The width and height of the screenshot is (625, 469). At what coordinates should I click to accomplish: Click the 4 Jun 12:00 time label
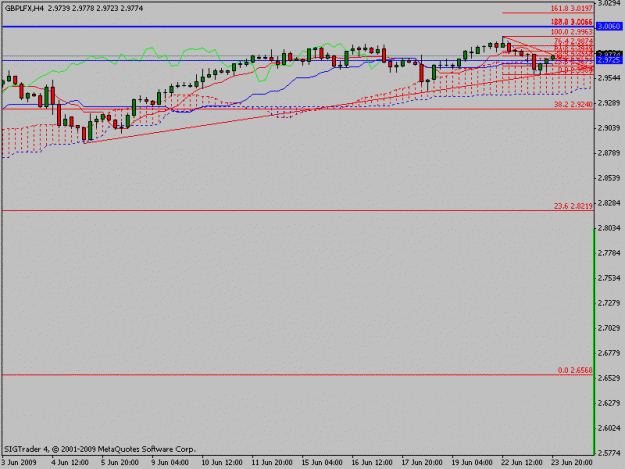[x=70, y=462]
